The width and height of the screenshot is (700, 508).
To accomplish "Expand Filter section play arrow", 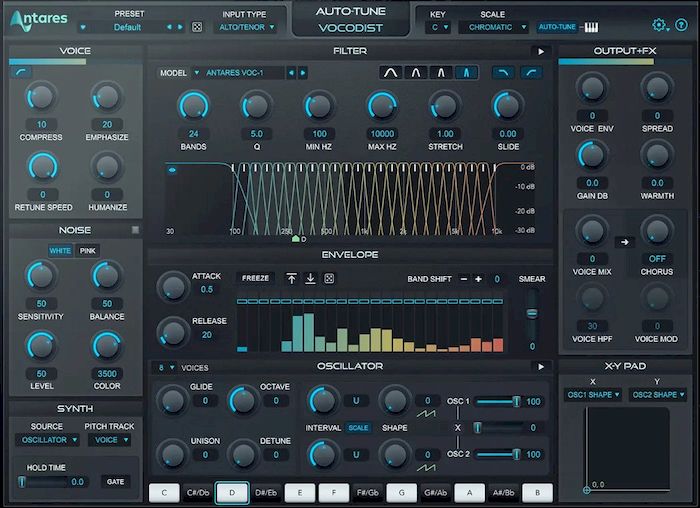I will (541, 52).
